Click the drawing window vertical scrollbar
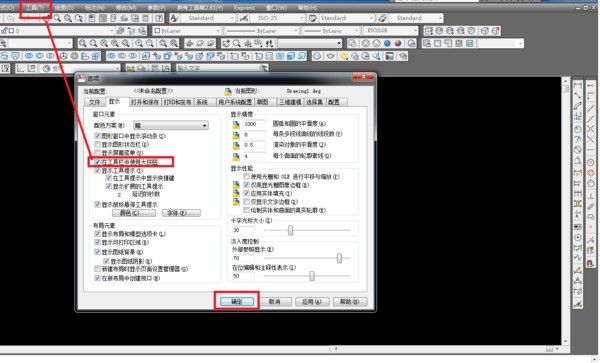 click(x=566, y=210)
